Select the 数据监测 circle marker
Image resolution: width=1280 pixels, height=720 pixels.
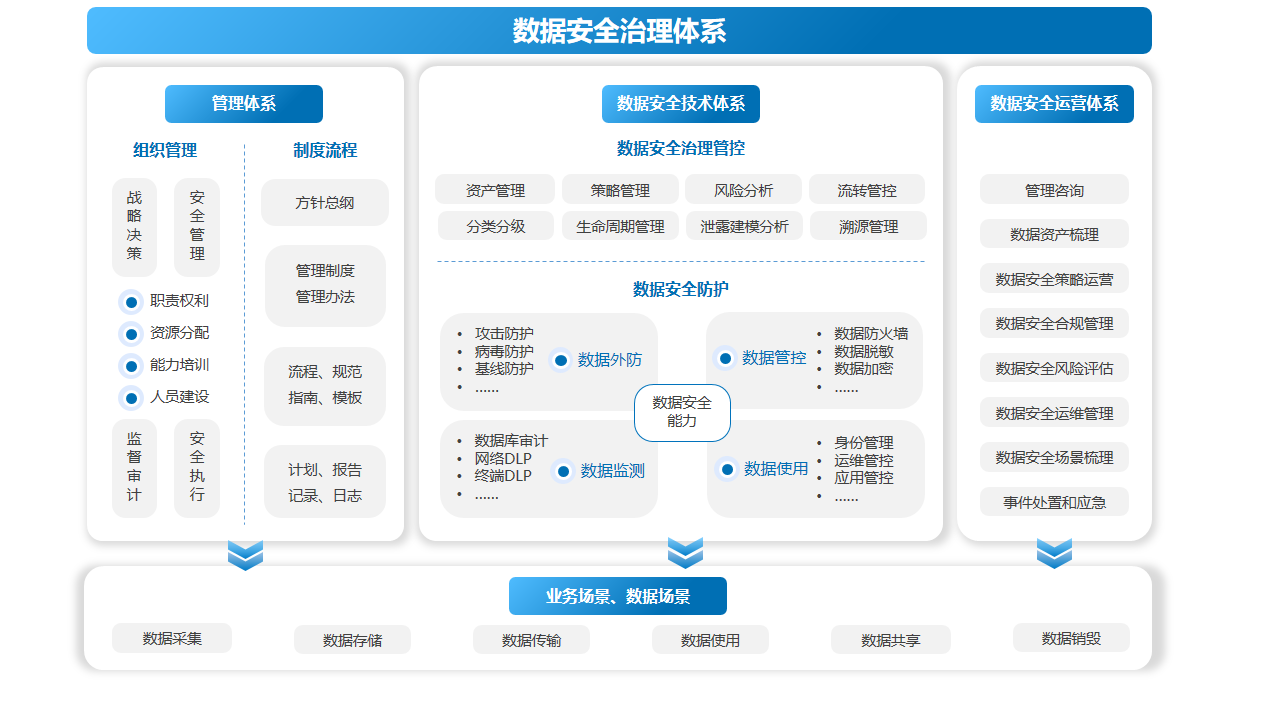[x=564, y=471]
